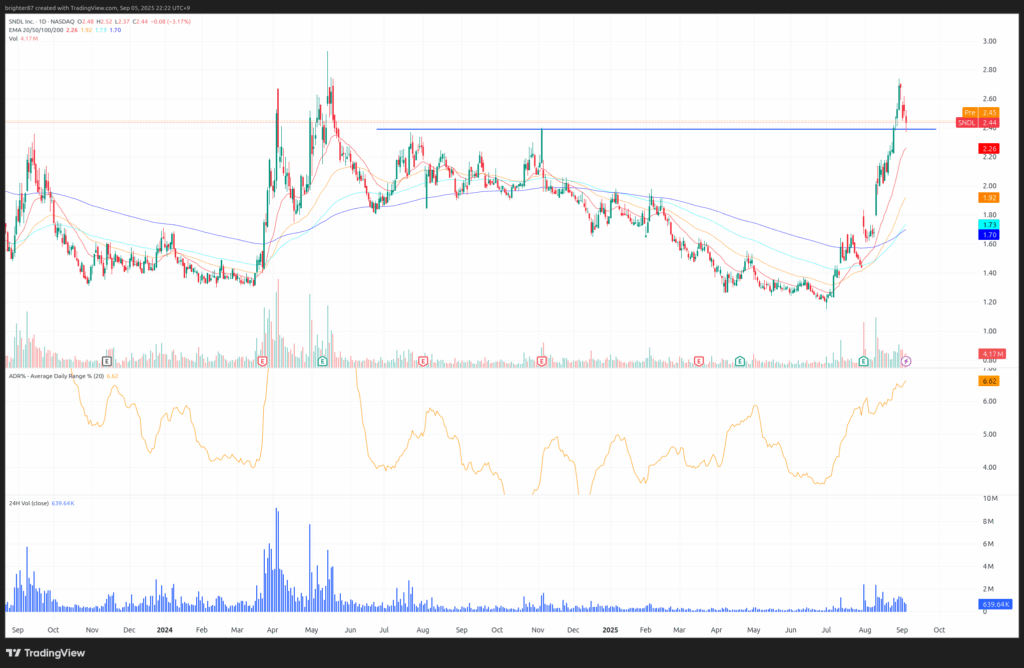Click the 2025 label on time axis
This screenshot has width=1024, height=668.
click(610, 630)
